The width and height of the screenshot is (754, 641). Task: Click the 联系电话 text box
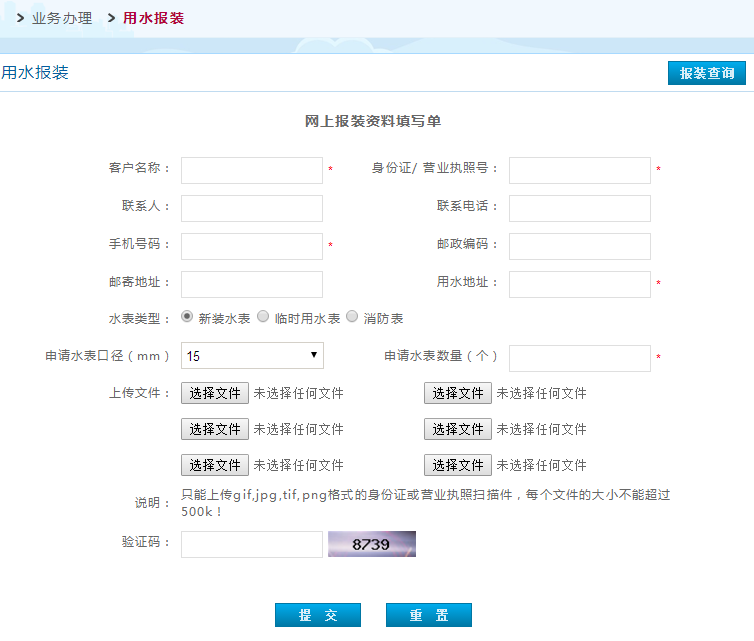pos(579,208)
